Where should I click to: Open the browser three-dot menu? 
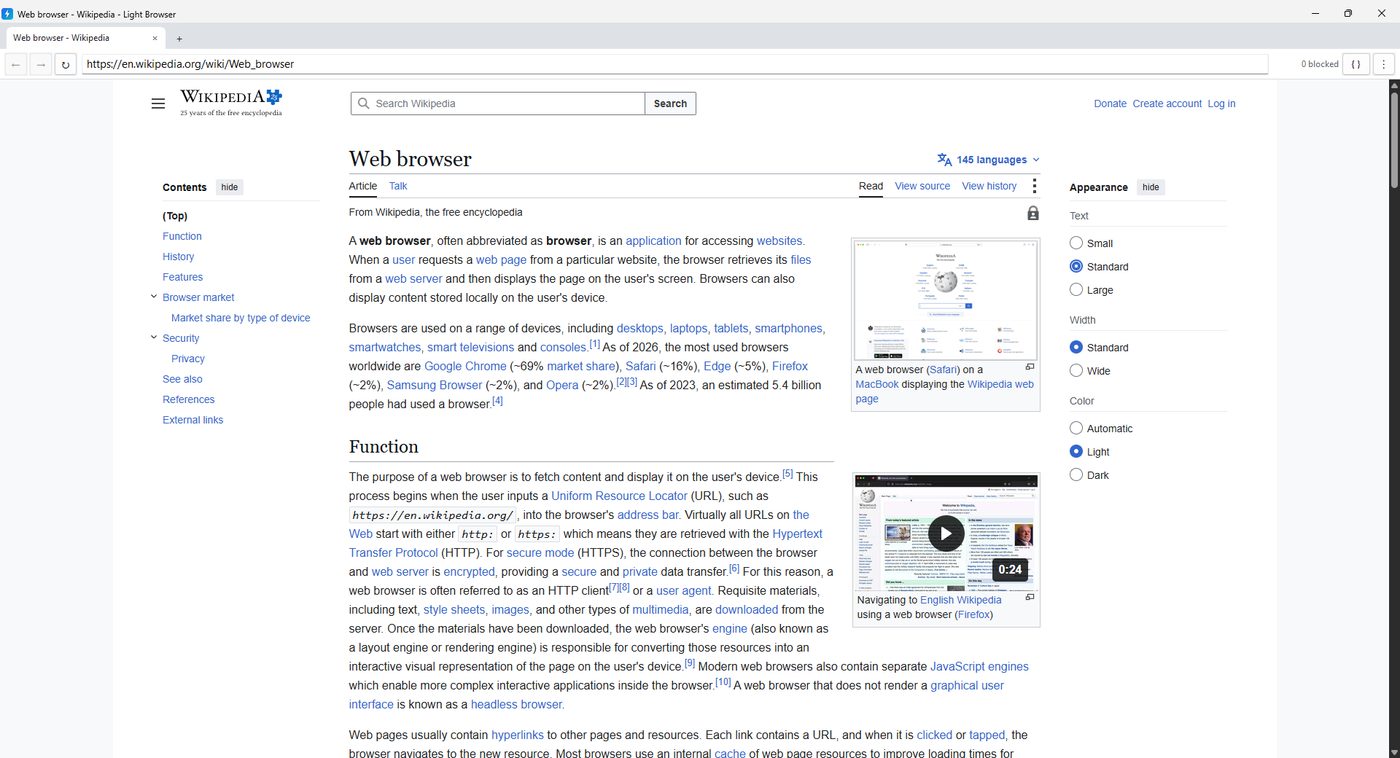pos(1384,64)
